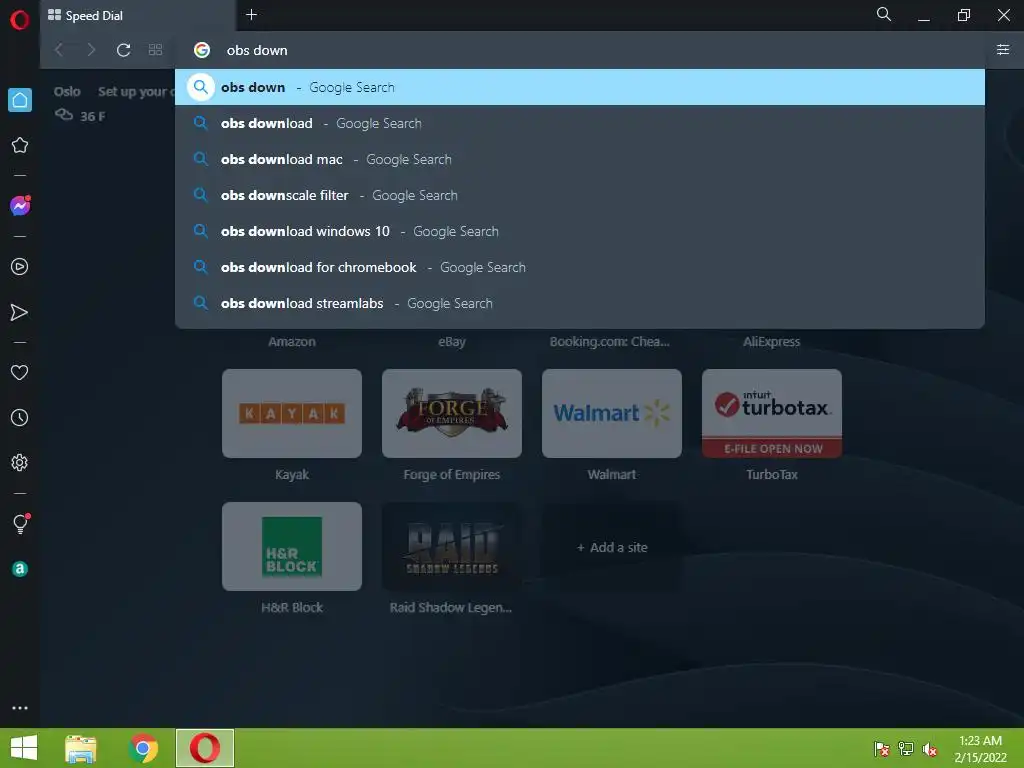Click the Oslo weather widget
The image size is (1024, 768).
click(x=80, y=104)
